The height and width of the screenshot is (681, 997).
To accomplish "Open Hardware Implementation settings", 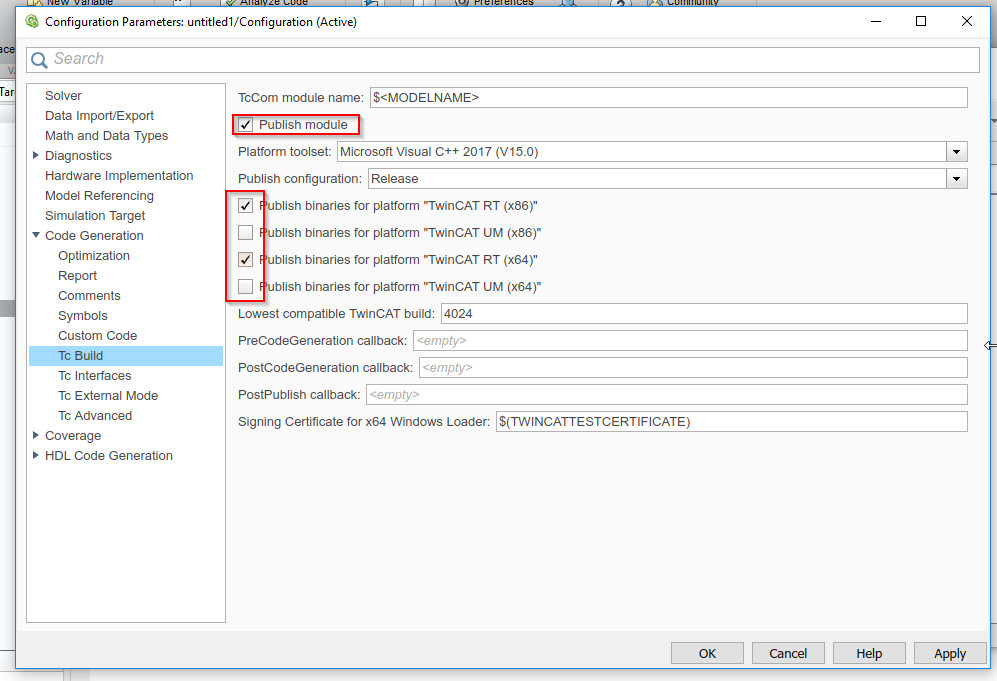I will [x=119, y=175].
